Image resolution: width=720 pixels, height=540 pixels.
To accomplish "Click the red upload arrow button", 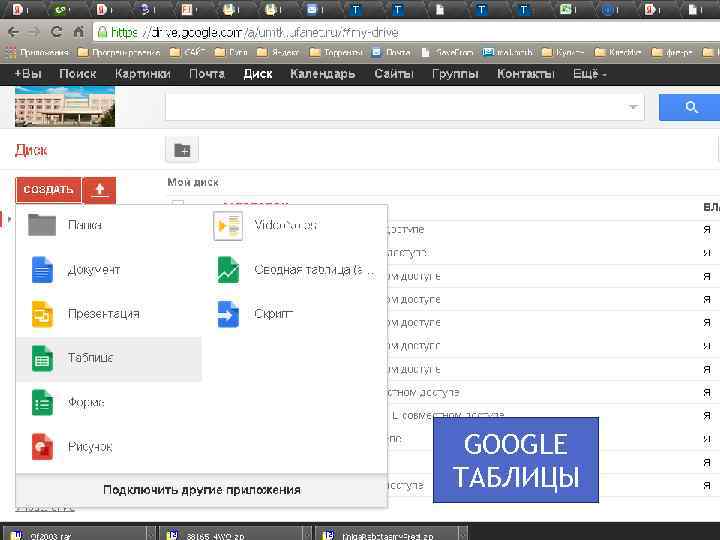I will (100, 190).
